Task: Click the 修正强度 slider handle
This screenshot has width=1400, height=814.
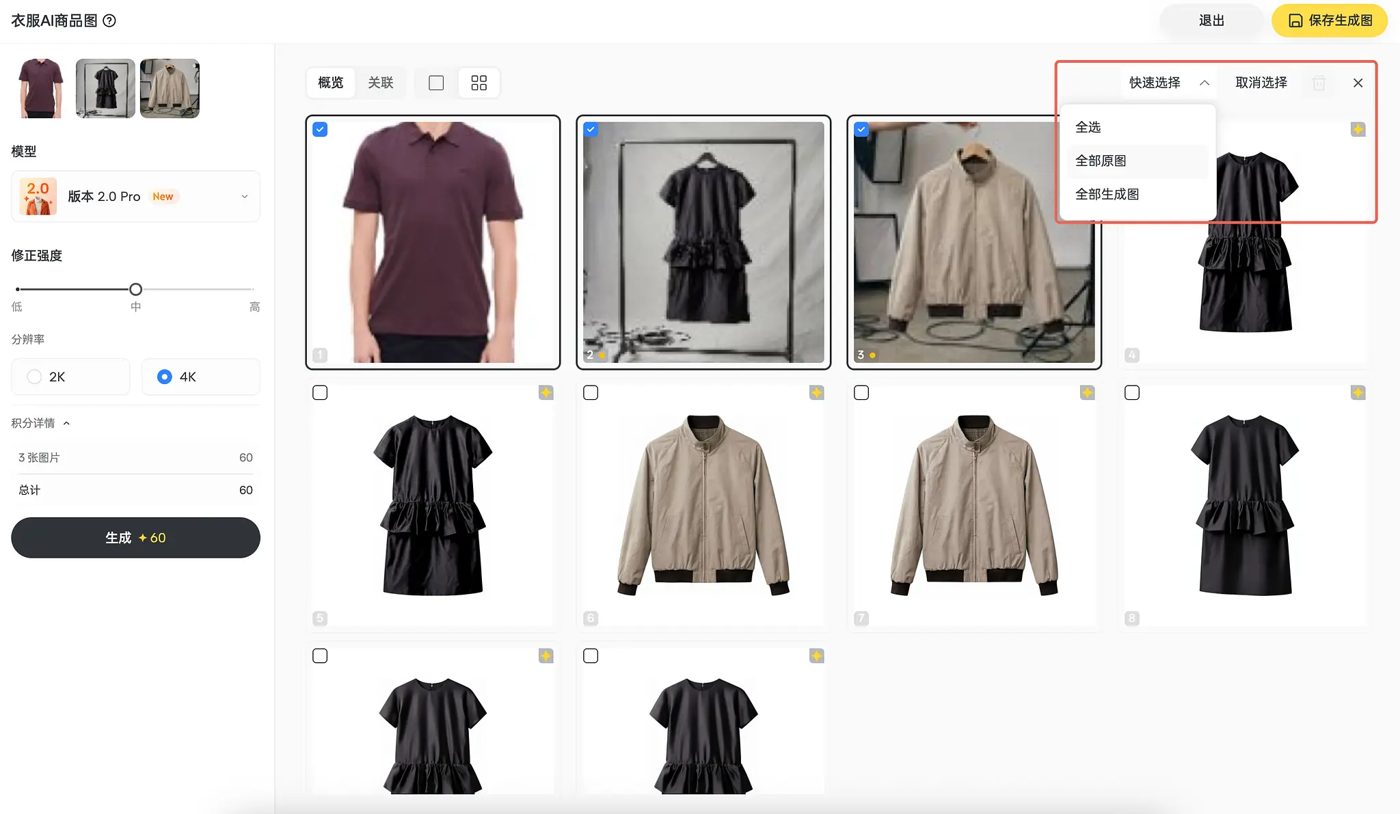Action: pos(136,289)
